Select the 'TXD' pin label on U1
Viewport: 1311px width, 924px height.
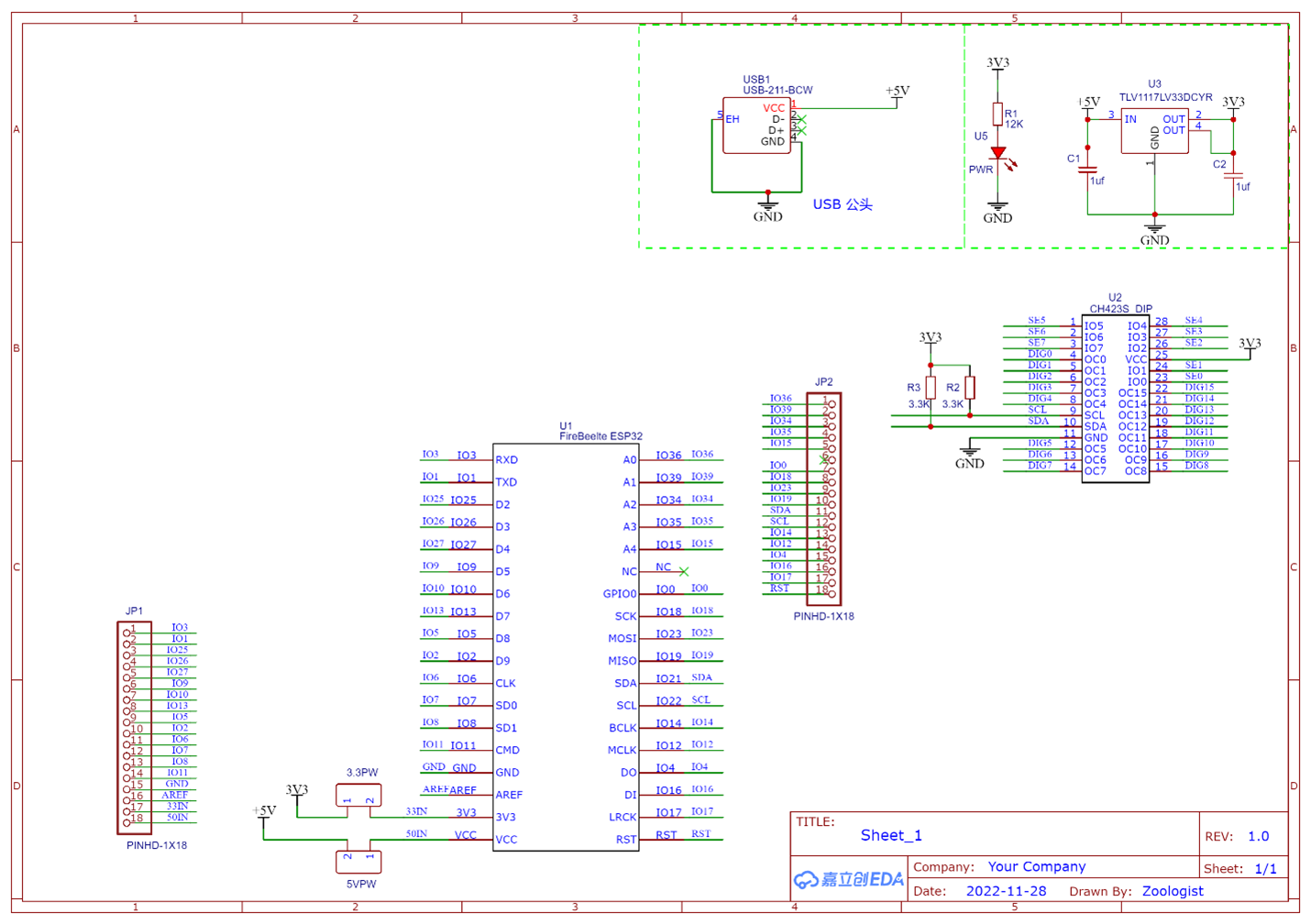click(x=506, y=482)
